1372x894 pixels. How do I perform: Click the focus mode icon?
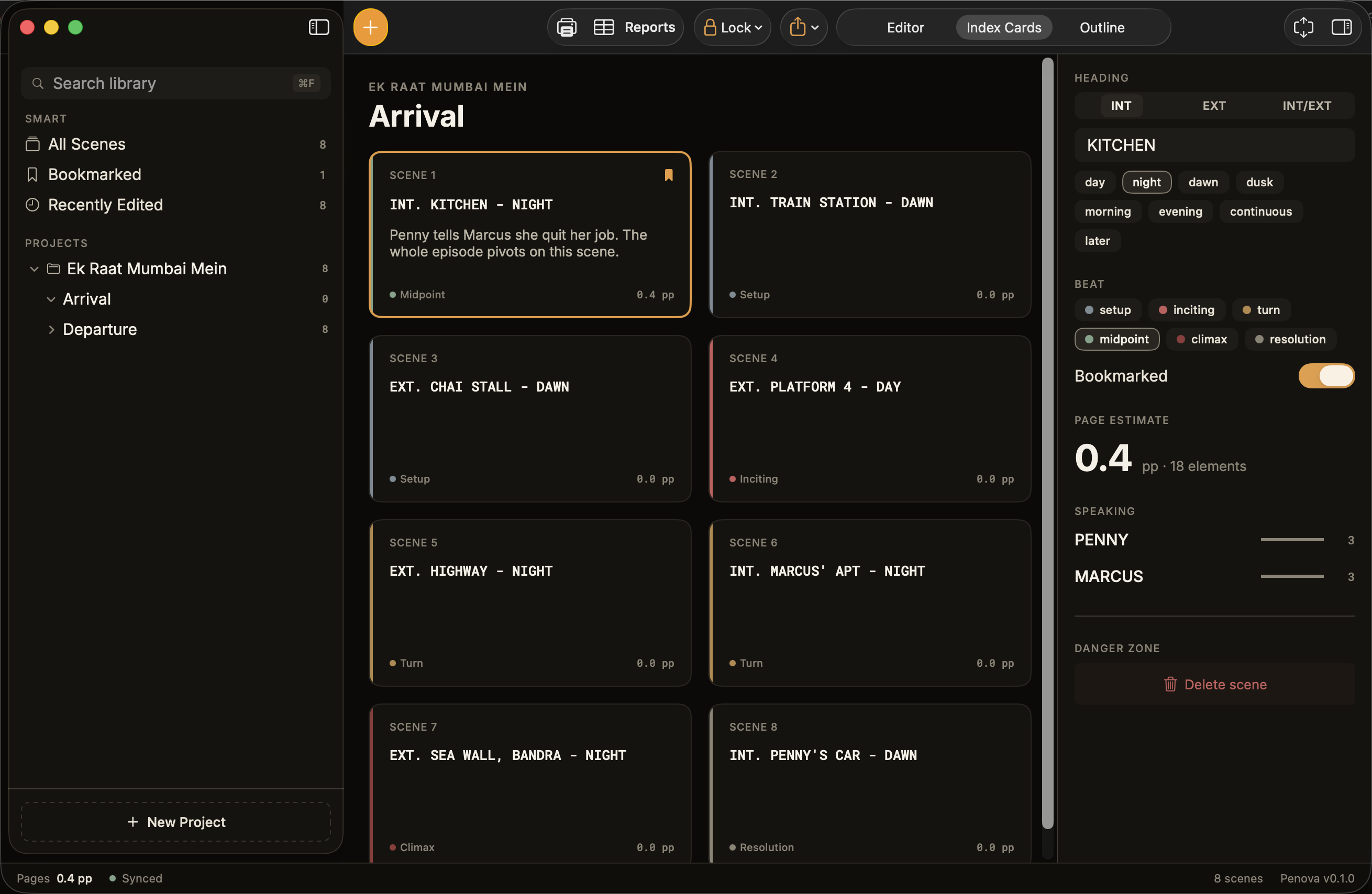(1303, 27)
